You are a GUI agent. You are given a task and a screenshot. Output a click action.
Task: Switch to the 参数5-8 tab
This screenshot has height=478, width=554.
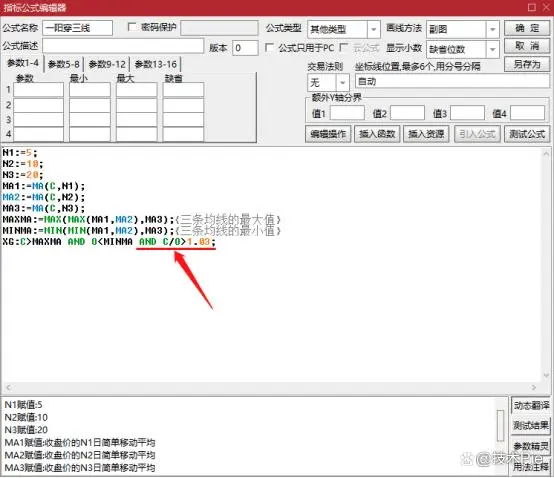tap(64, 64)
